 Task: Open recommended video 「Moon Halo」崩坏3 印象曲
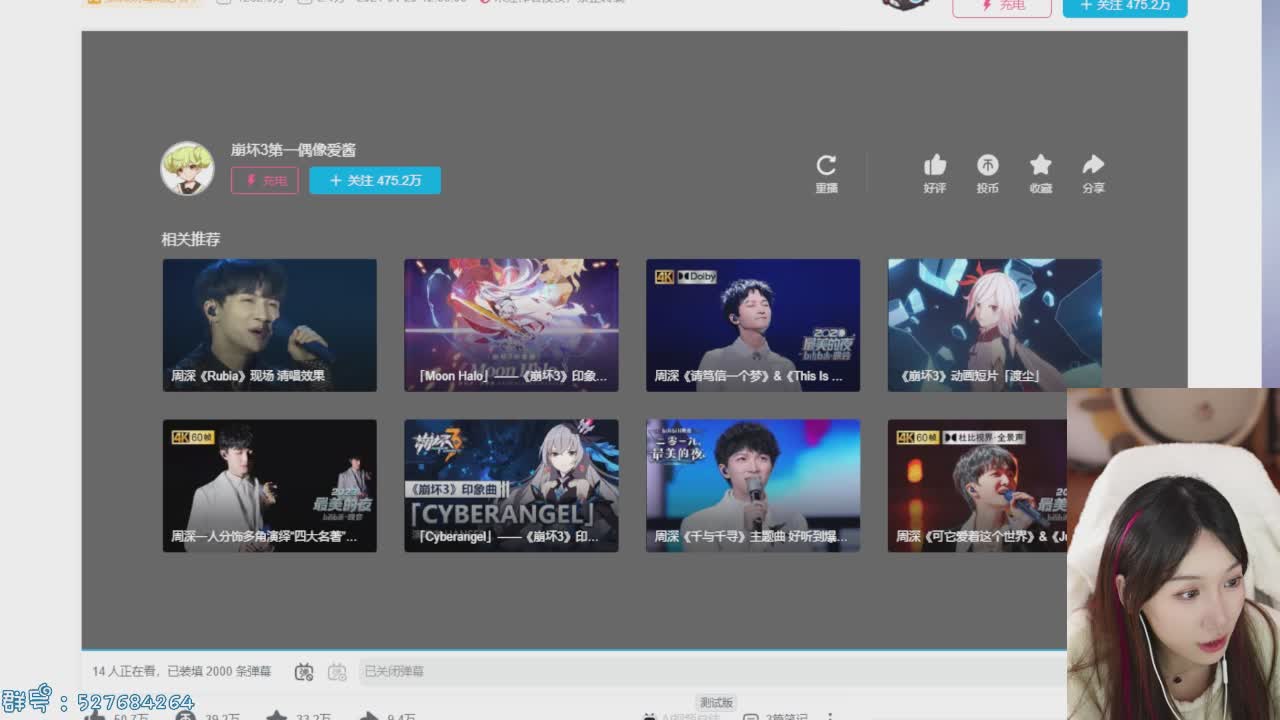point(511,325)
